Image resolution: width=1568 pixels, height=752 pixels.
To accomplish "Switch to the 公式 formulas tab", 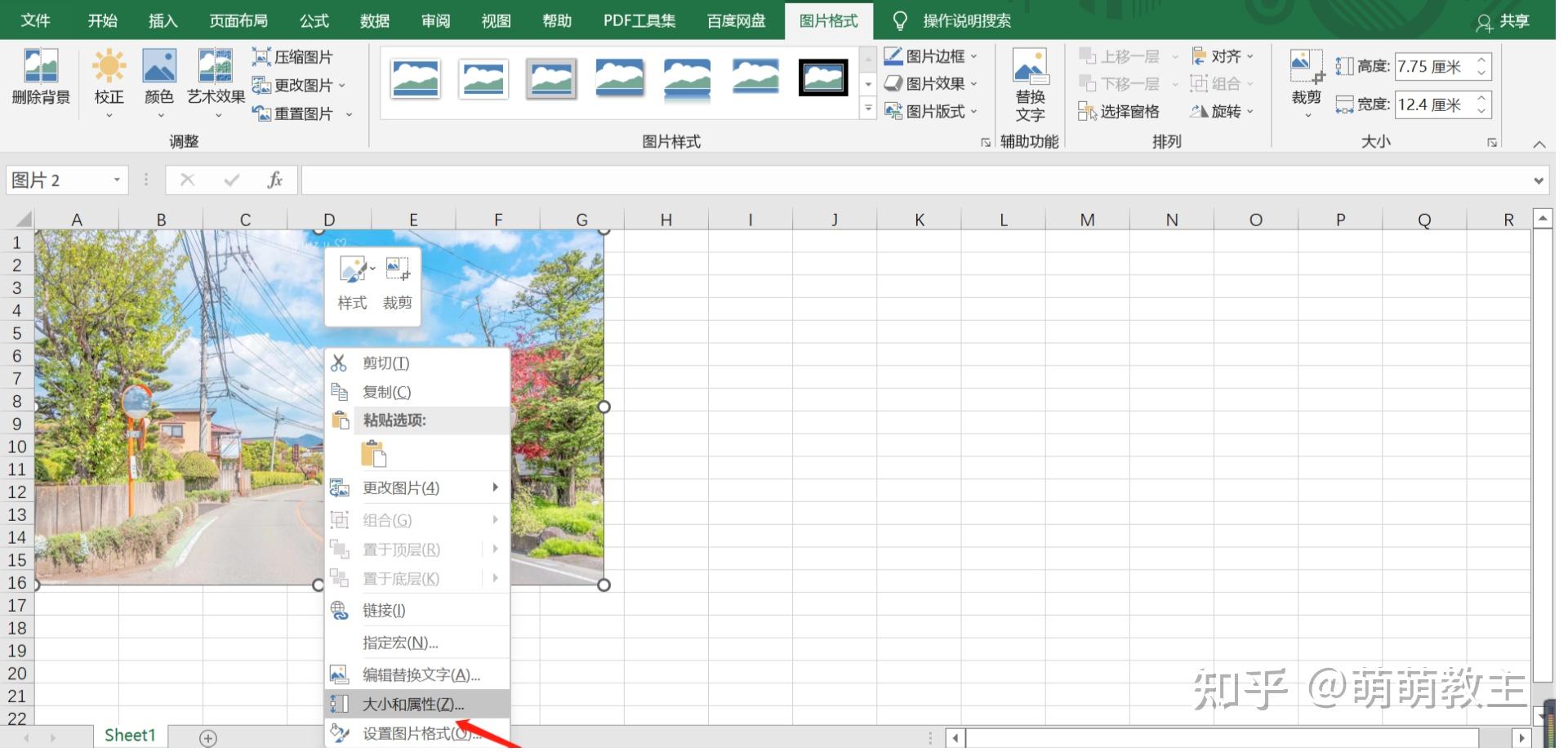I will click(x=314, y=20).
